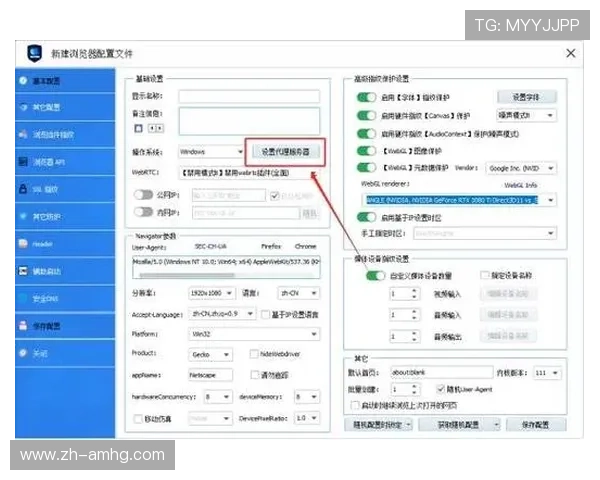Toggle the 公网IP switch

143,195
